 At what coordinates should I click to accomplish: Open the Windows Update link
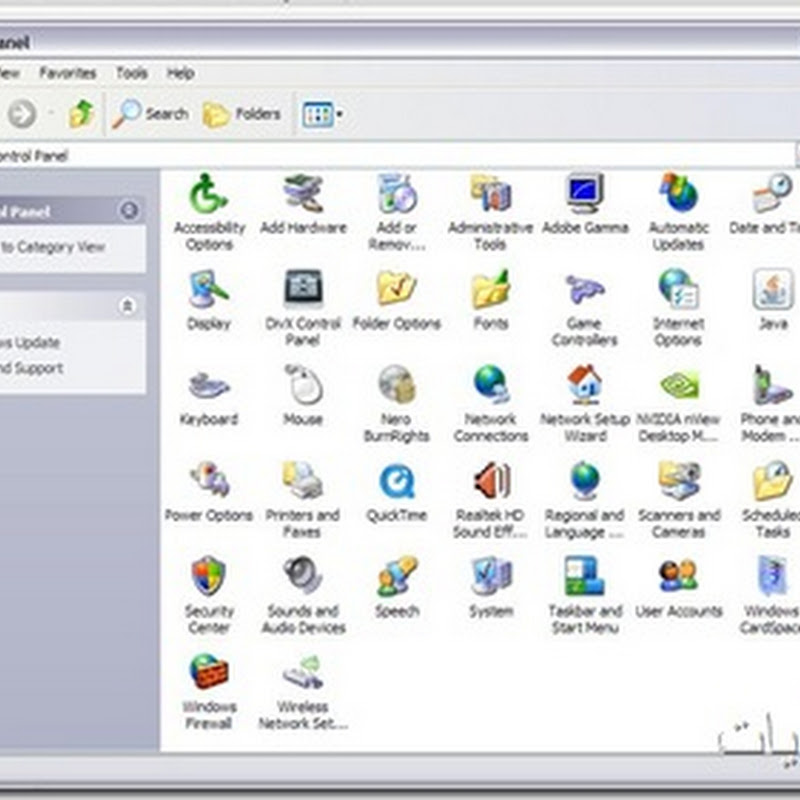point(30,342)
